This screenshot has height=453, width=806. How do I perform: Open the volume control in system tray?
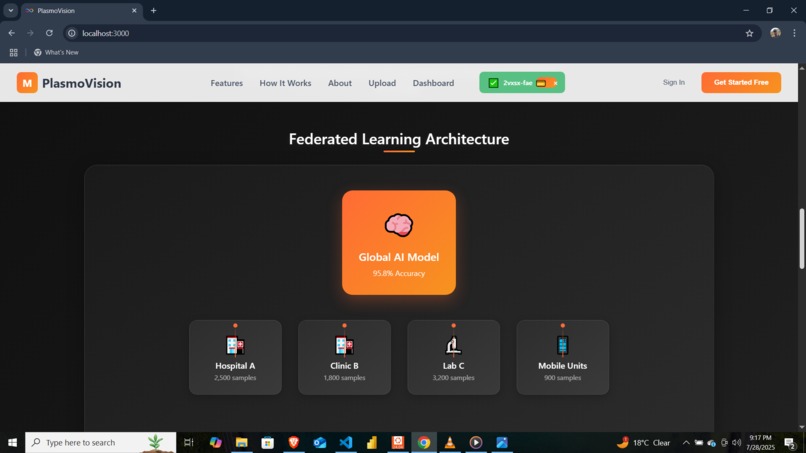(737, 442)
